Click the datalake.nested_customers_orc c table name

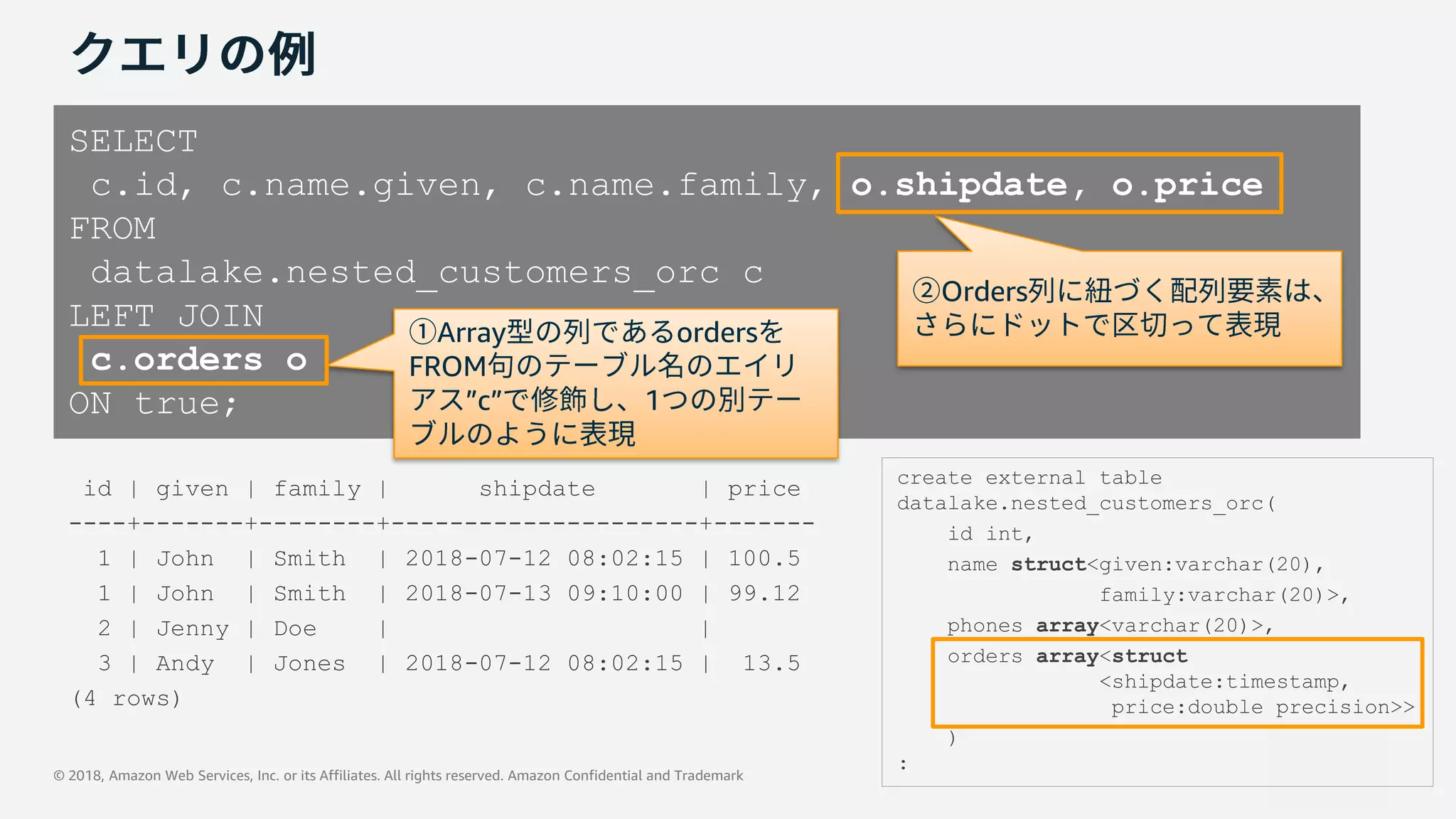click(x=427, y=272)
